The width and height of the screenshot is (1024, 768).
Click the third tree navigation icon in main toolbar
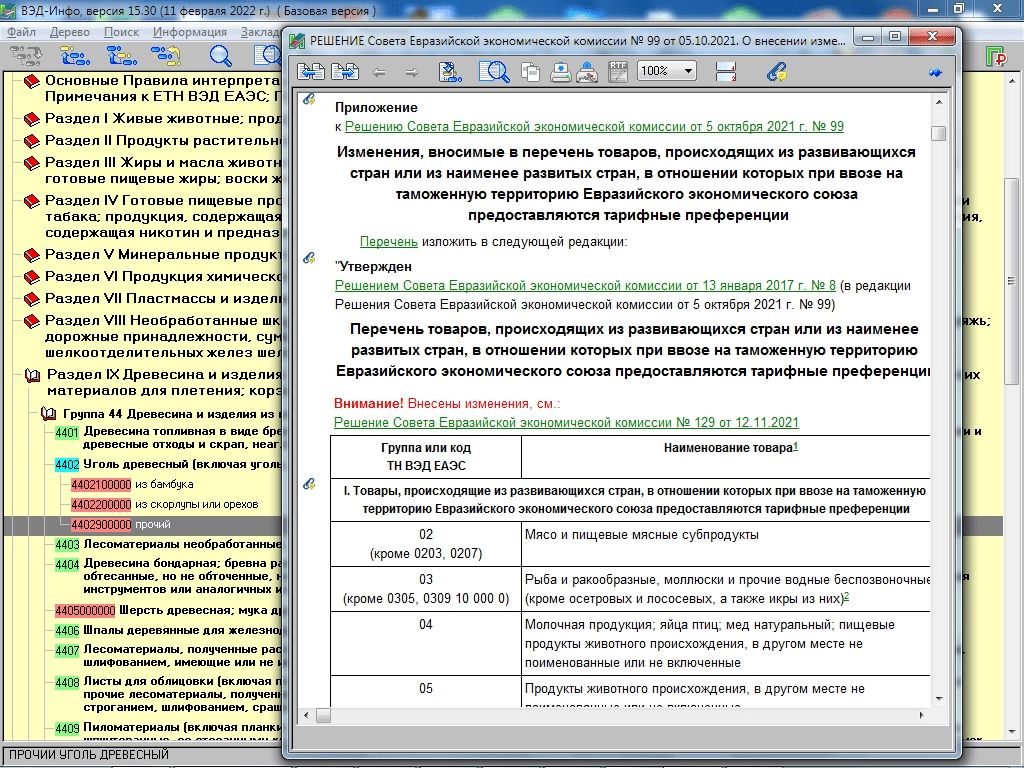(x=122, y=57)
